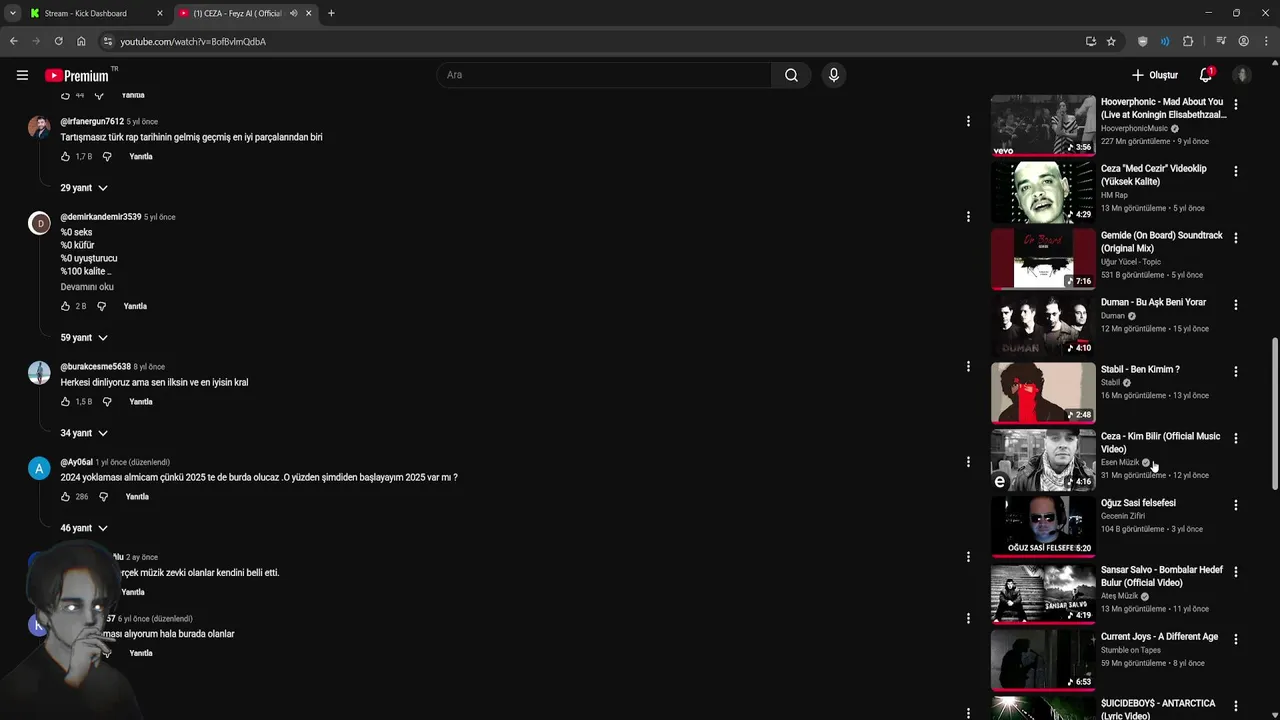Open Hooverphonic Mad About You thumbnail
The height and width of the screenshot is (720, 1280).
pyautogui.click(x=1043, y=125)
